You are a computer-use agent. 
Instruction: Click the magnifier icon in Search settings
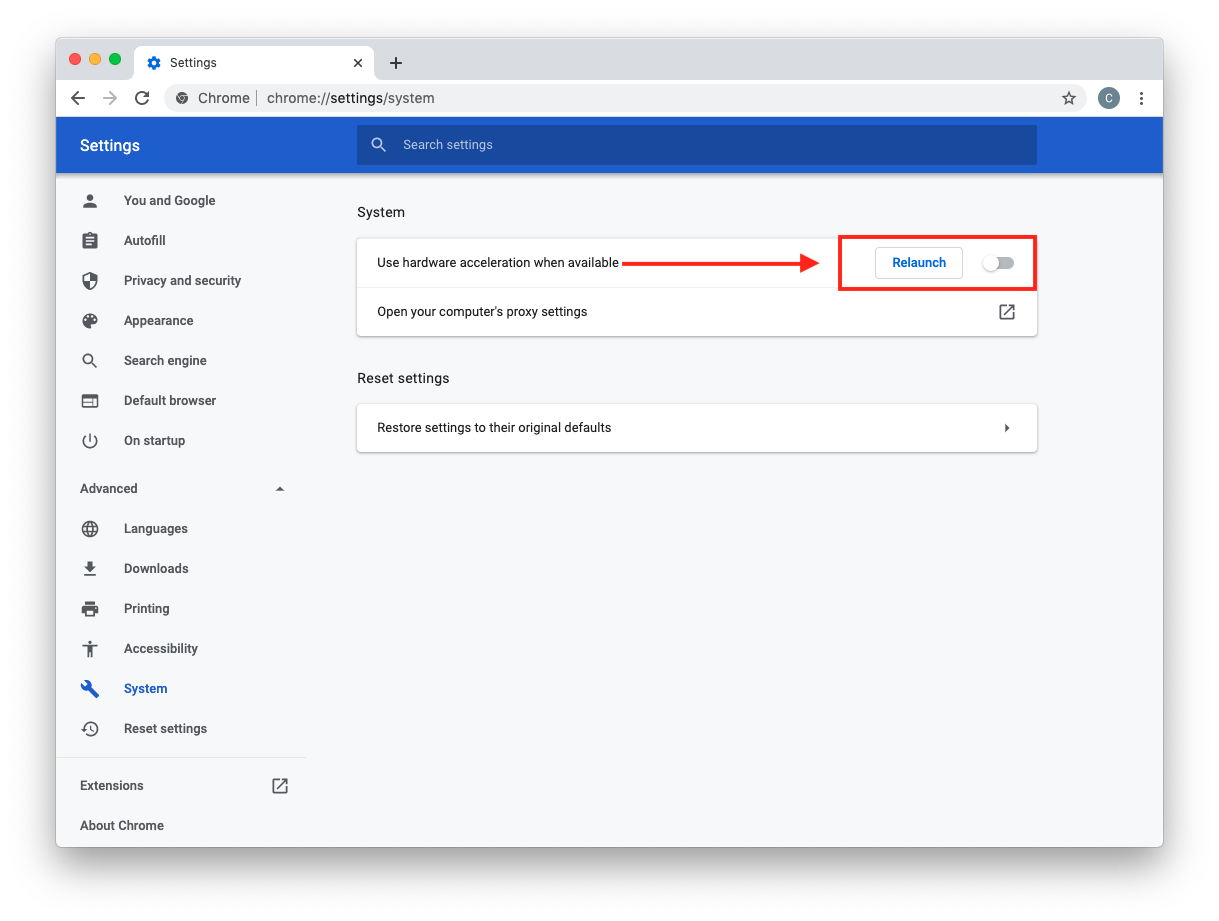pos(379,145)
